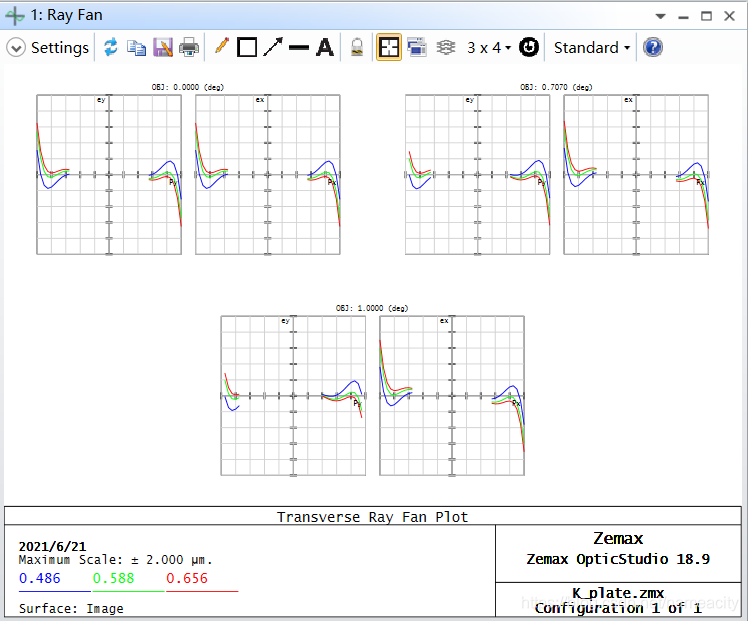Image resolution: width=748 pixels, height=621 pixels.
Task: Open the Standard mode dropdown
Action: pos(592,48)
